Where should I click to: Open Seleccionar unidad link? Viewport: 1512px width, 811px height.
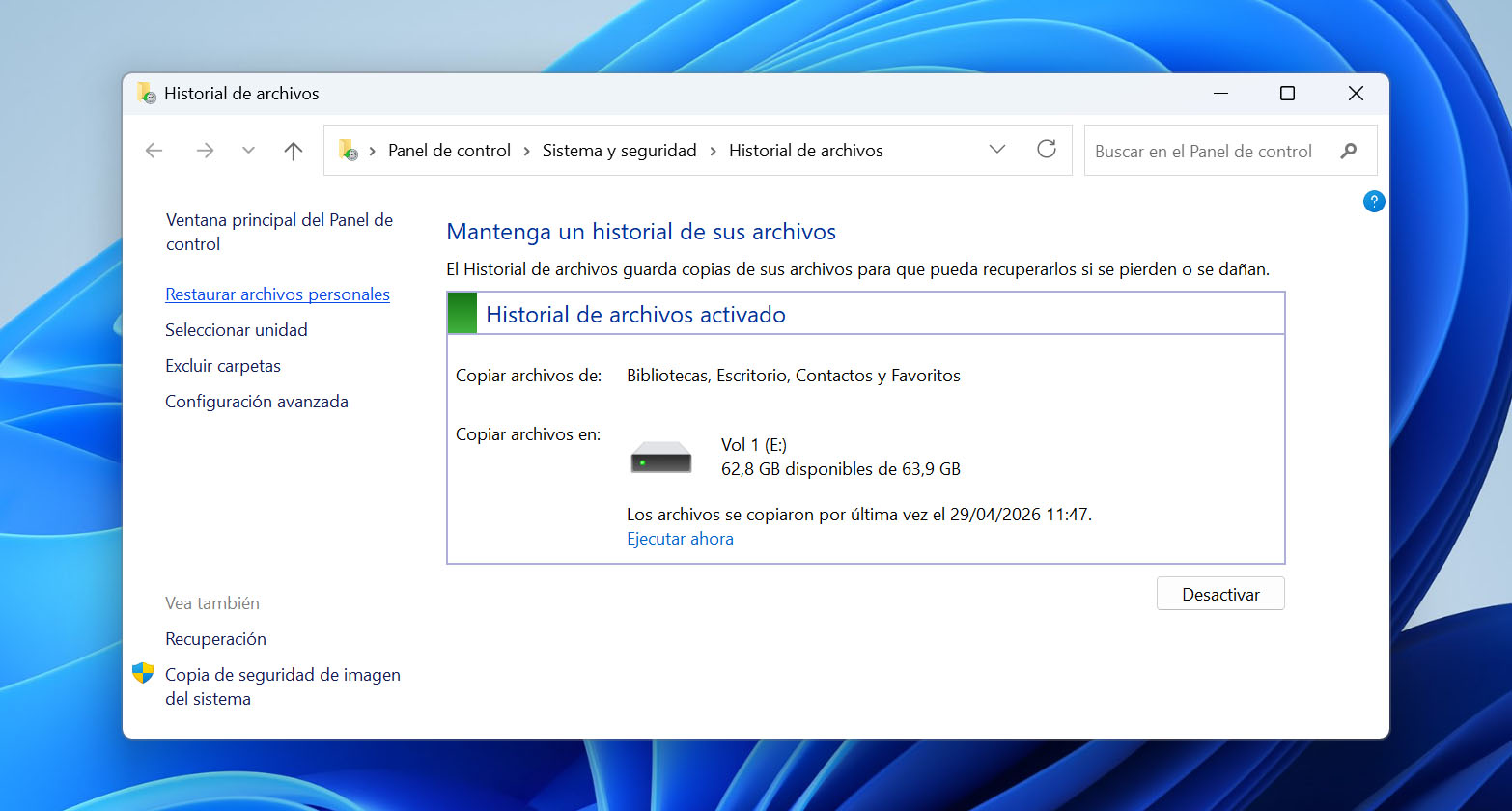pyautogui.click(x=236, y=330)
